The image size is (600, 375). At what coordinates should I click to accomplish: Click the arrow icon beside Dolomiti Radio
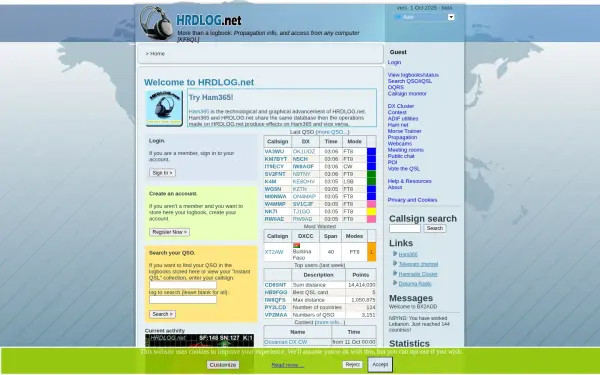point(395,283)
